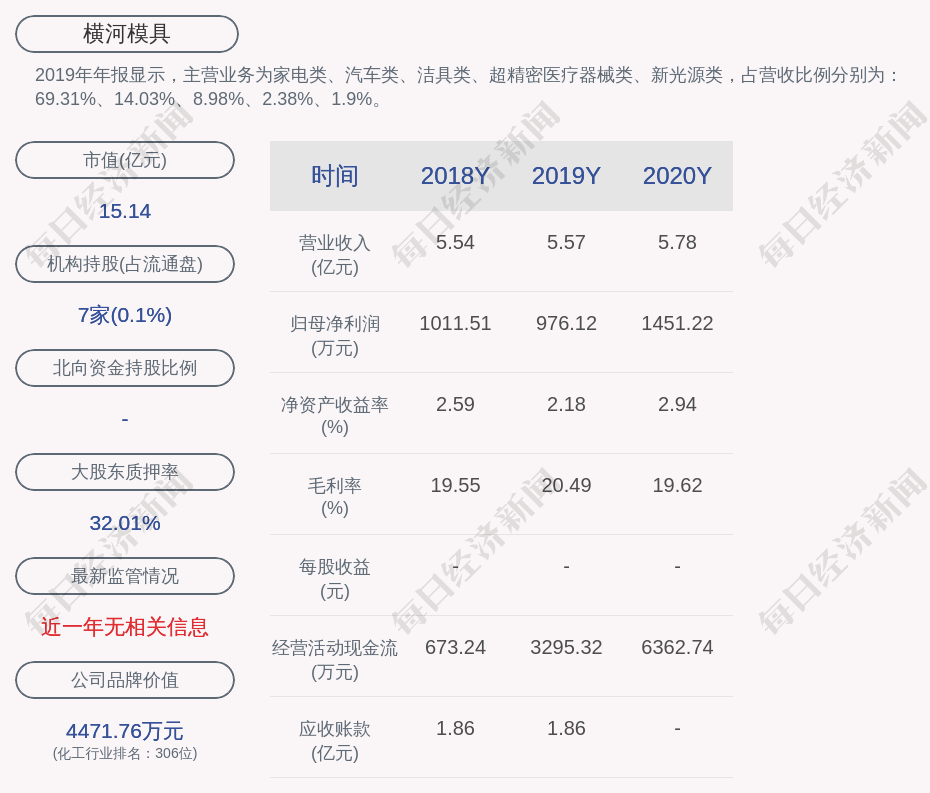Click the 应收账款(亿元) row label
Screen dimensions: 930x793
pos(335,741)
